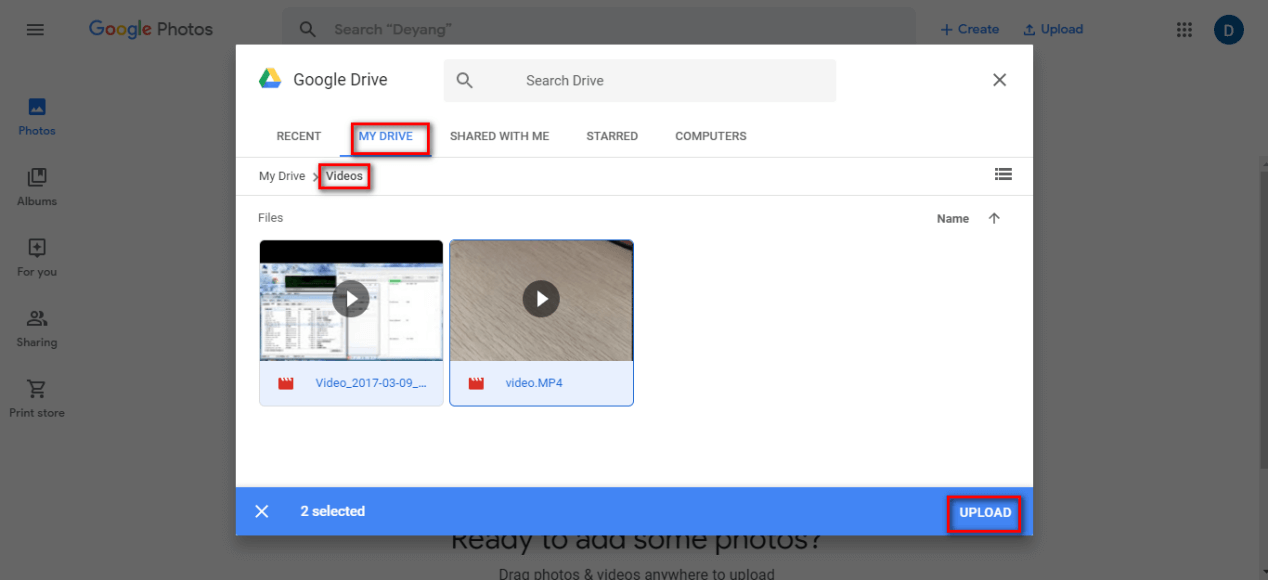Click the Search Drive magnifier icon
The height and width of the screenshot is (580, 1268).
pyautogui.click(x=465, y=80)
